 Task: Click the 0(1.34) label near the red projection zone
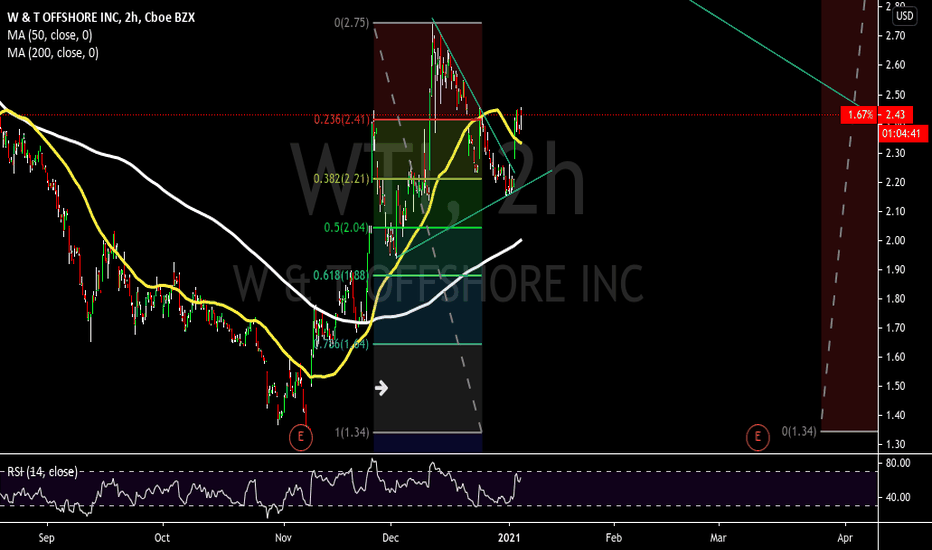point(799,430)
